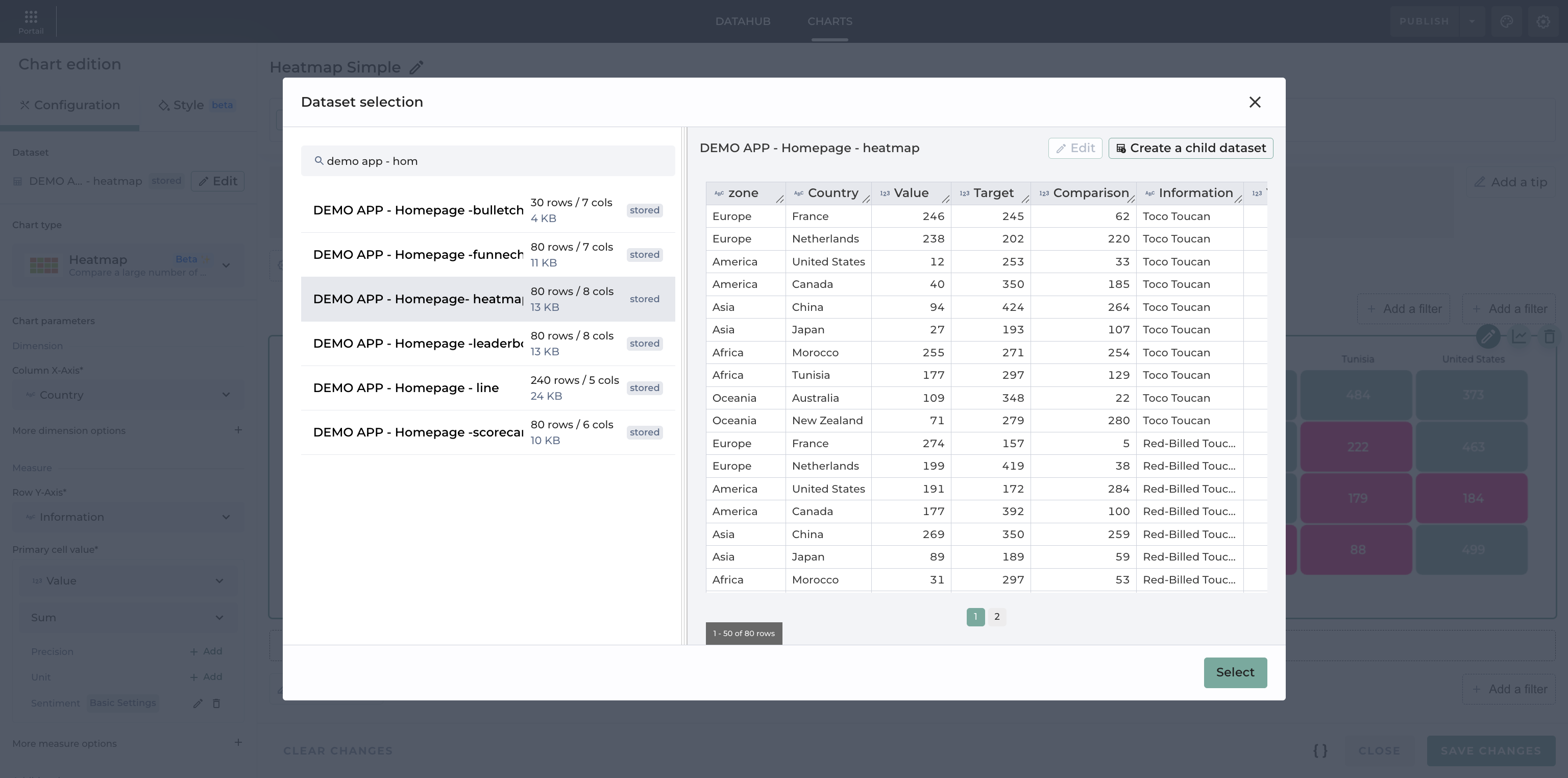
Task: Select DEMO APP - Homepage -bulletchart dataset
Action: (x=487, y=210)
